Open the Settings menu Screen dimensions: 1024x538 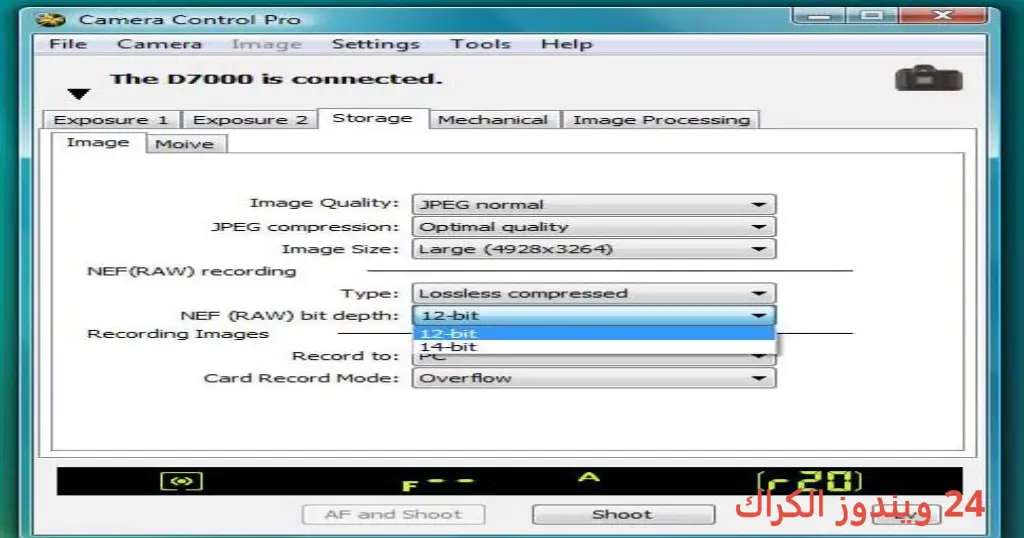coord(376,44)
